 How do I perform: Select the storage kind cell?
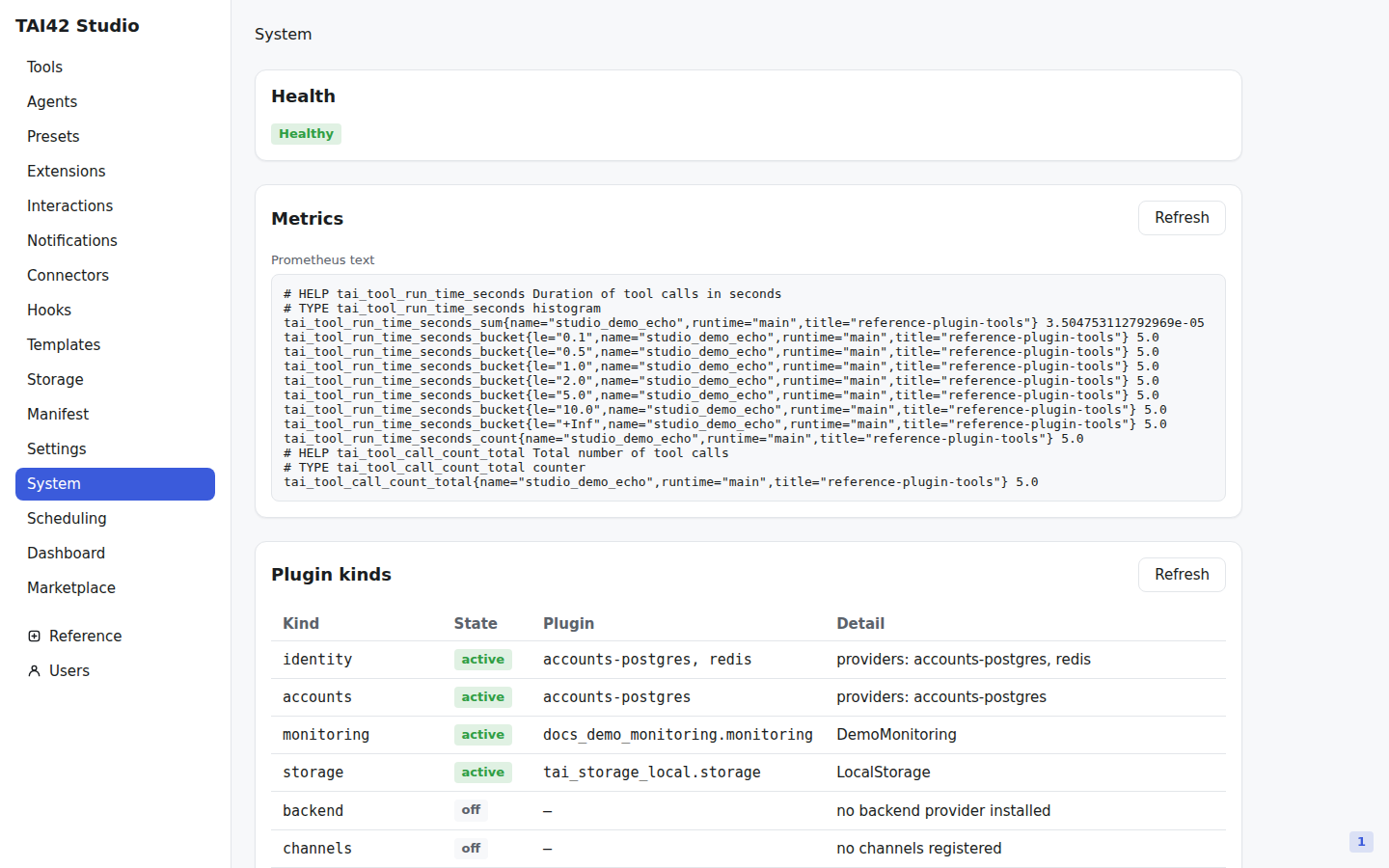(313, 773)
